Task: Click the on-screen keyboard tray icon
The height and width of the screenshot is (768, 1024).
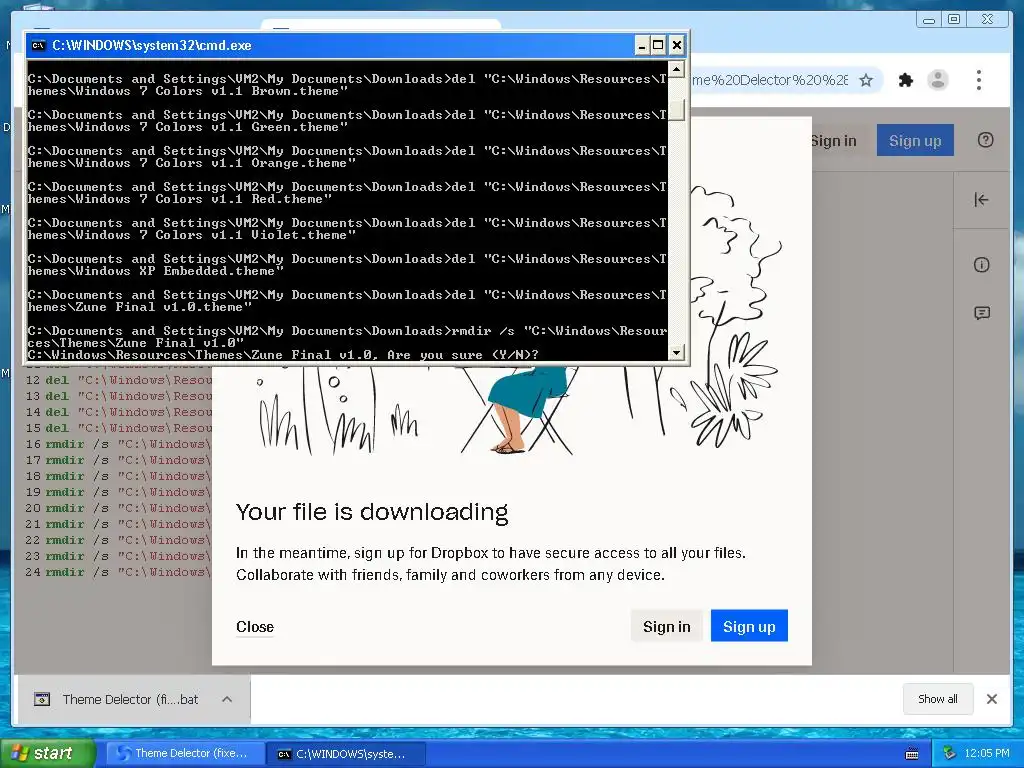Action: point(912,754)
